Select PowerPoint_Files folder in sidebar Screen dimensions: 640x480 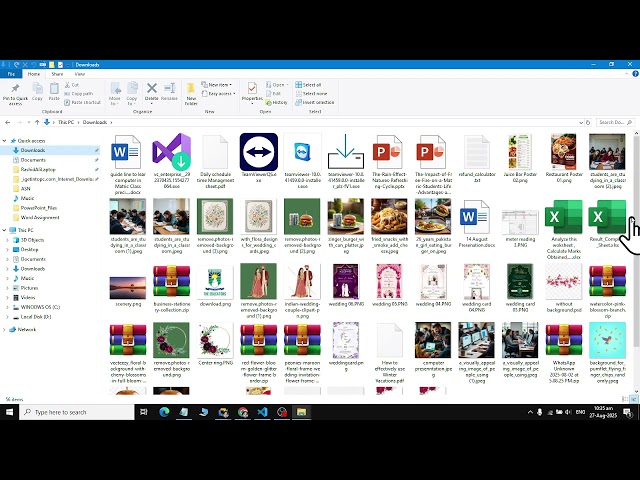pyautogui.click(x=39, y=208)
